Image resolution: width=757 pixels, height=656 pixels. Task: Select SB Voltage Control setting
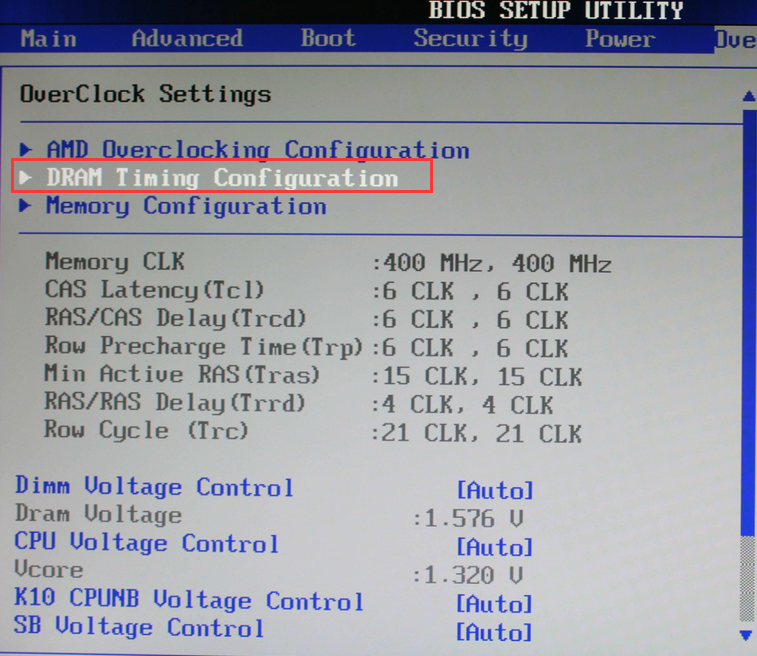(x=139, y=627)
